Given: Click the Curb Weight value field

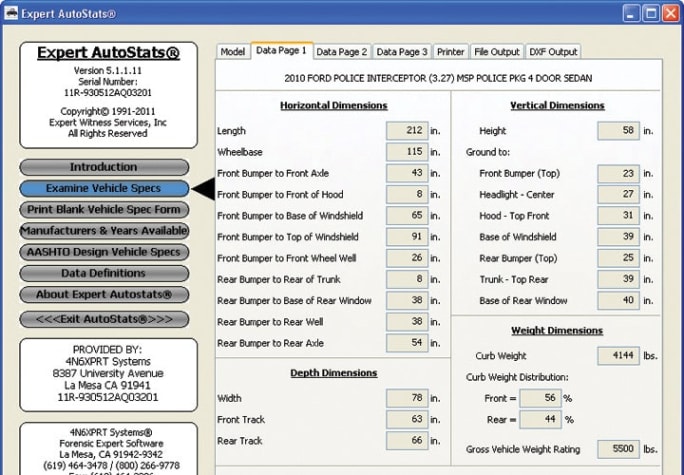Looking at the screenshot, I should coord(618,355).
